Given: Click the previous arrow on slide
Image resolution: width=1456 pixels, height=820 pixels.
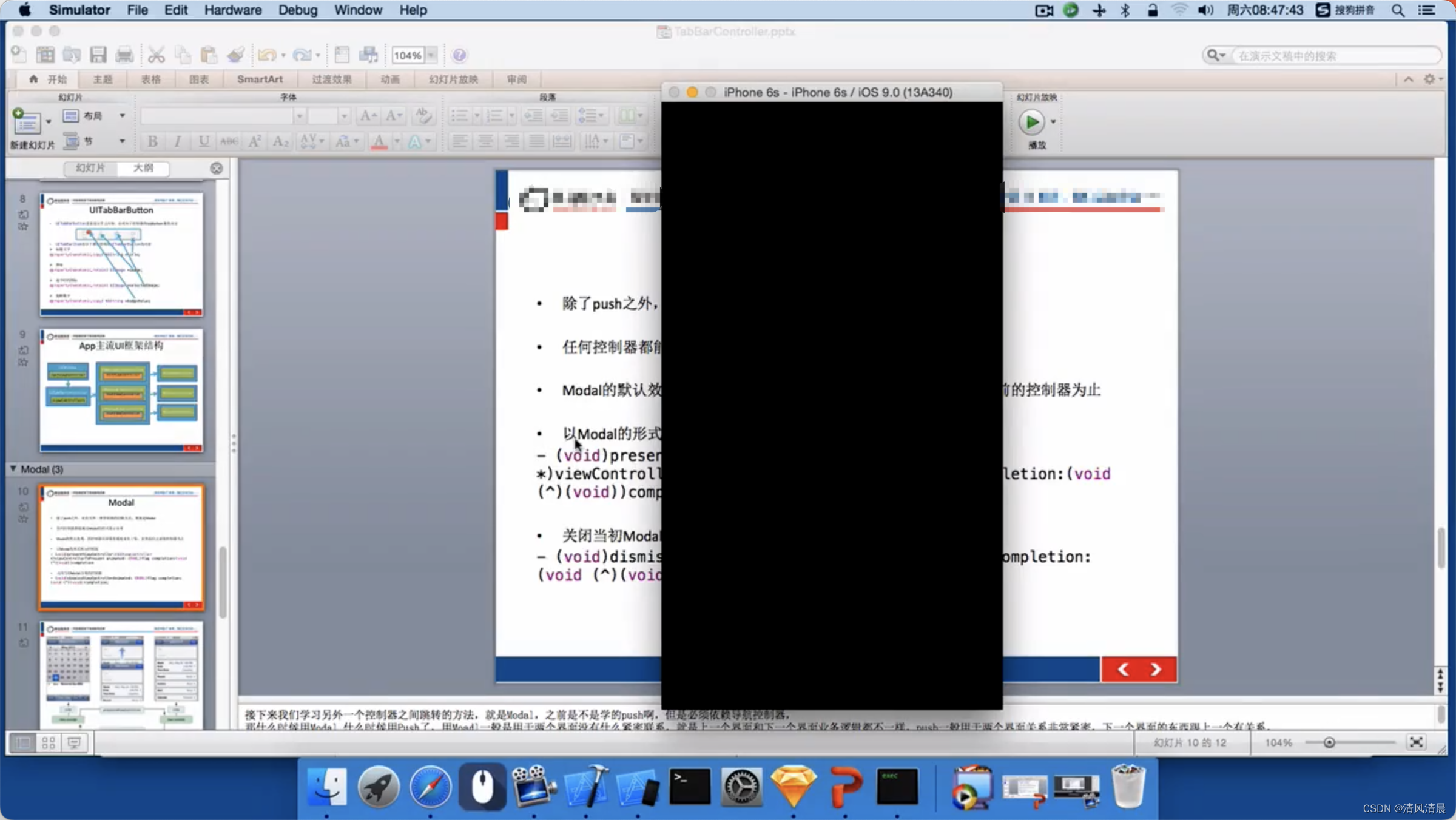Looking at the screenshot, I should click(x=1123, y=669).
